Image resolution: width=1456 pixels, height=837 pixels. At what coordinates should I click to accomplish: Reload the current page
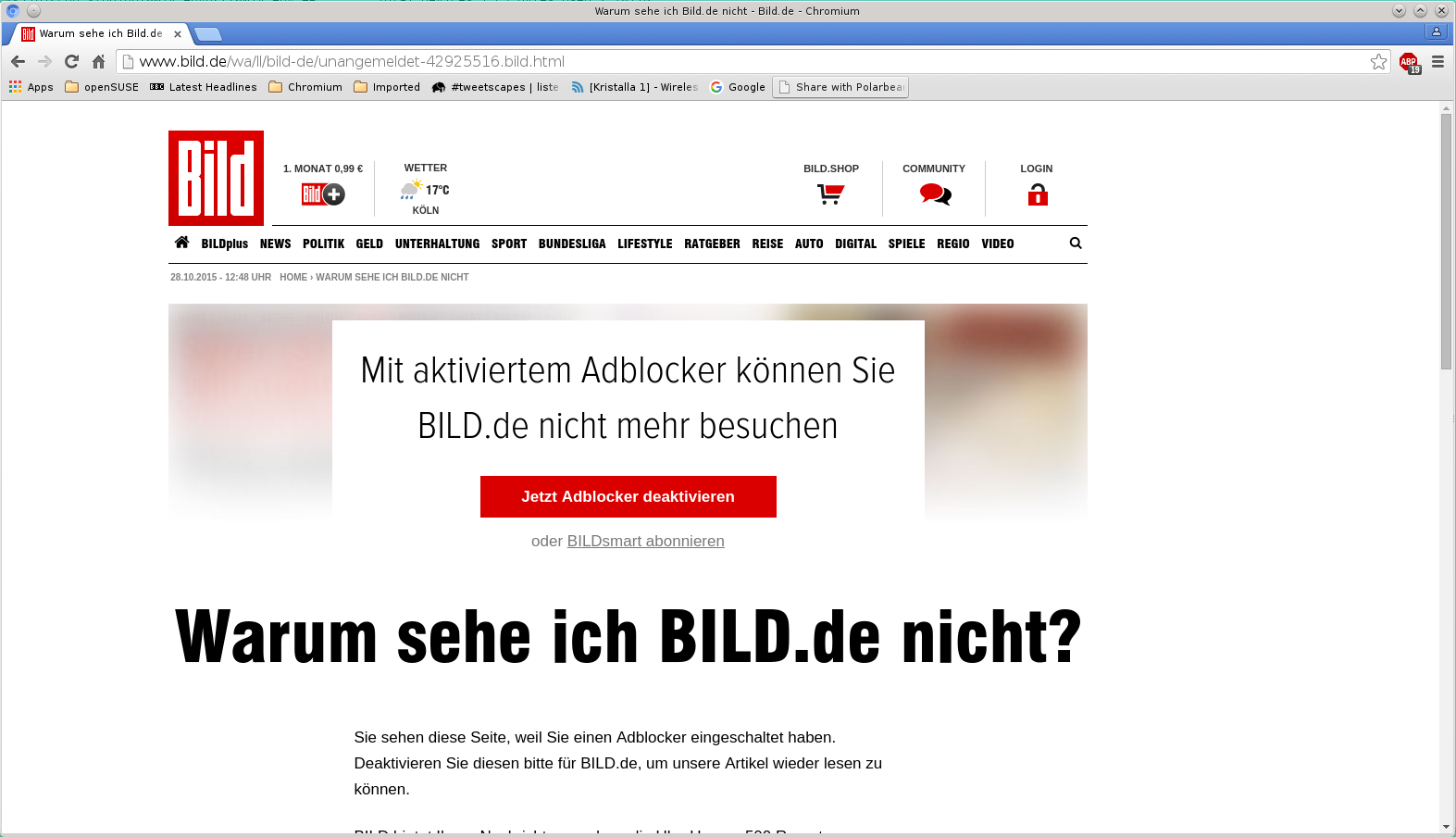pos(71,61)
